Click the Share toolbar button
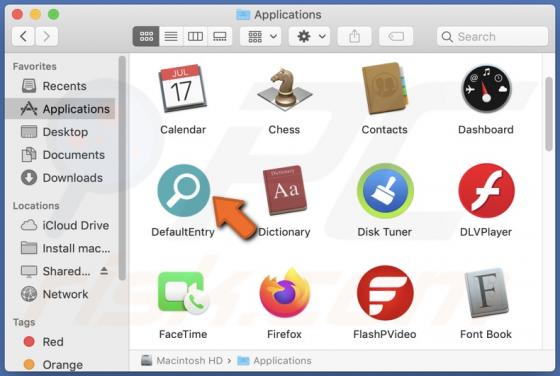The width and height of the screenshot is (560, 376). point(354,36)
